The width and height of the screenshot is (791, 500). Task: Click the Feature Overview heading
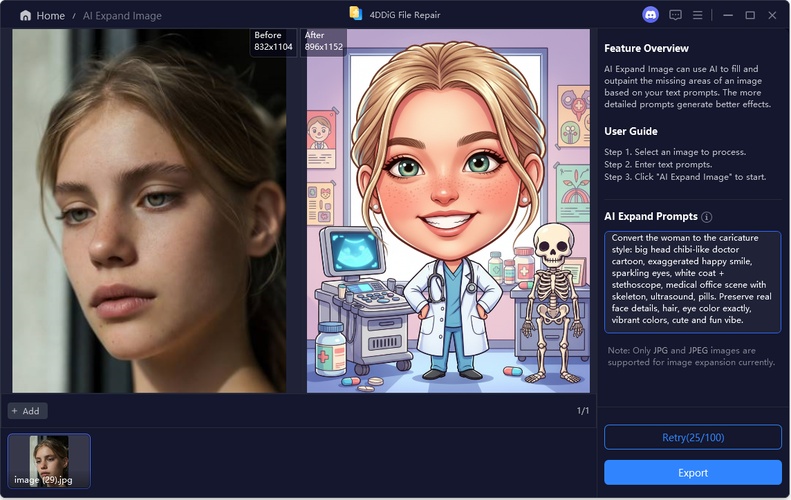click(646, 48)
